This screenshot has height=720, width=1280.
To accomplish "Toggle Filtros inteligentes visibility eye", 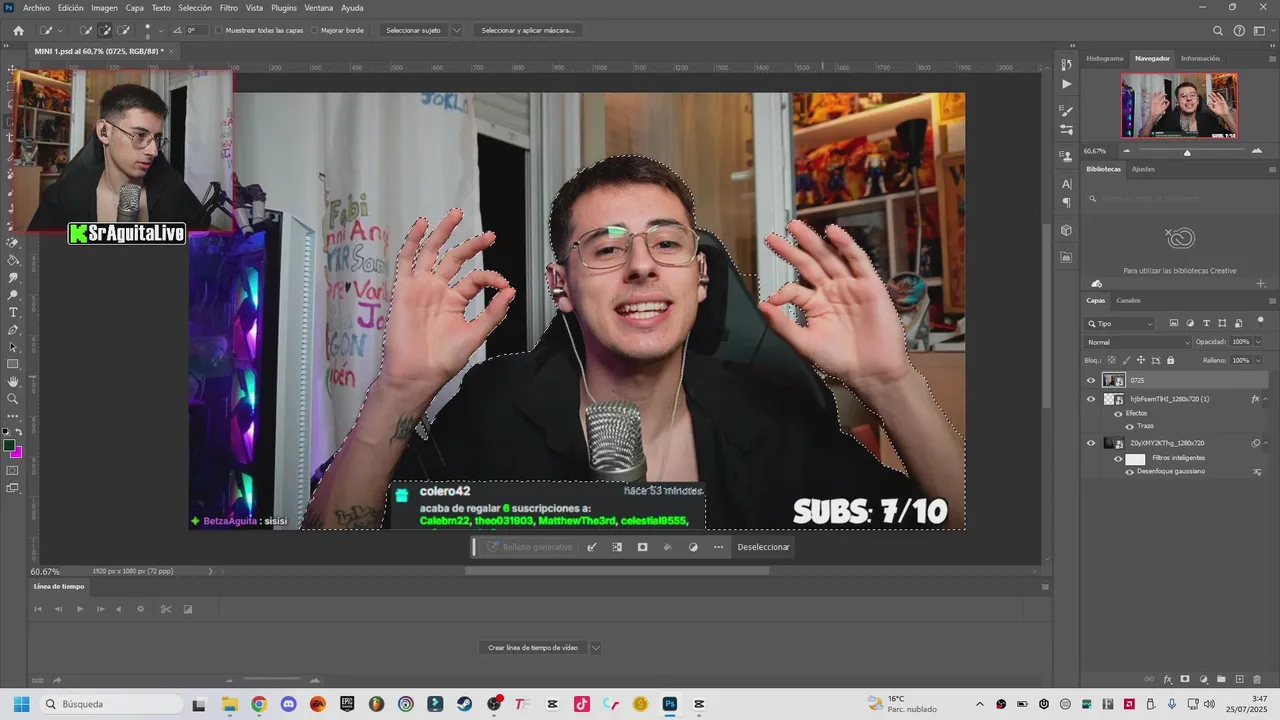I will pyautogui.click(x=1118, y=458).
